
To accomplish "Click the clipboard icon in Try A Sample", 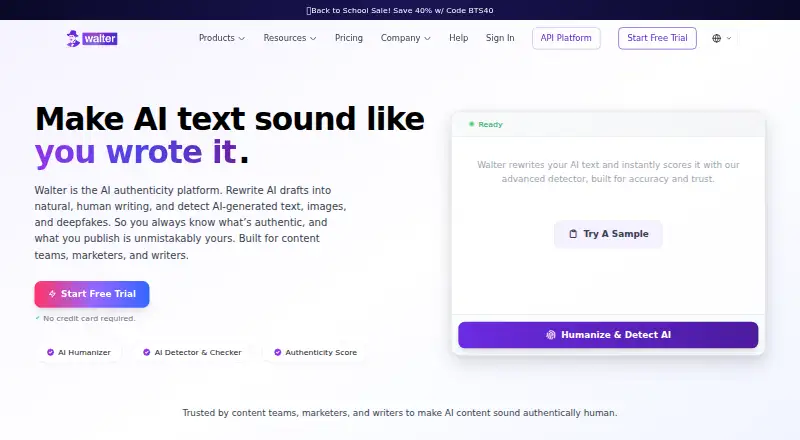I will [x=573, y=234].
